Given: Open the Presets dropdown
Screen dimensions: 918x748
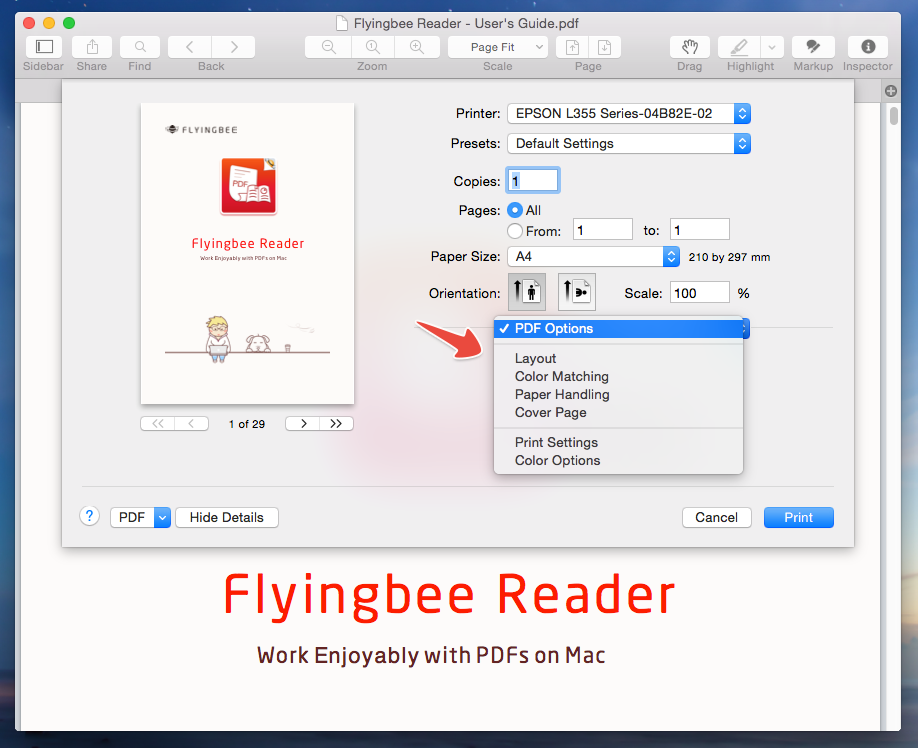Looking at the screenshot, I should point(629,143).
